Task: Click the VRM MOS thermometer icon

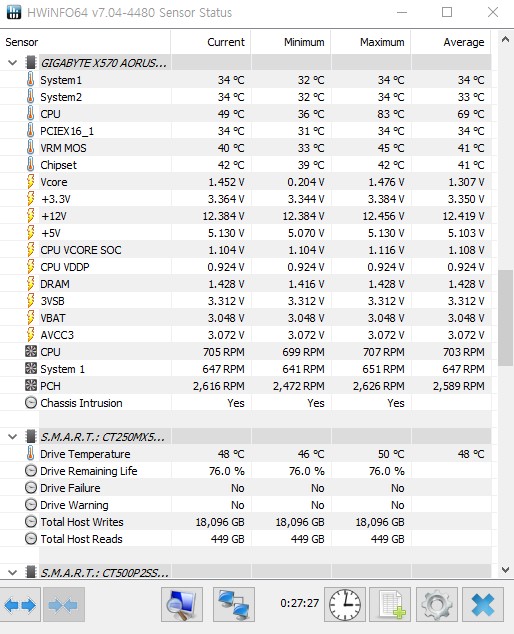Action: tap(30, 148)
